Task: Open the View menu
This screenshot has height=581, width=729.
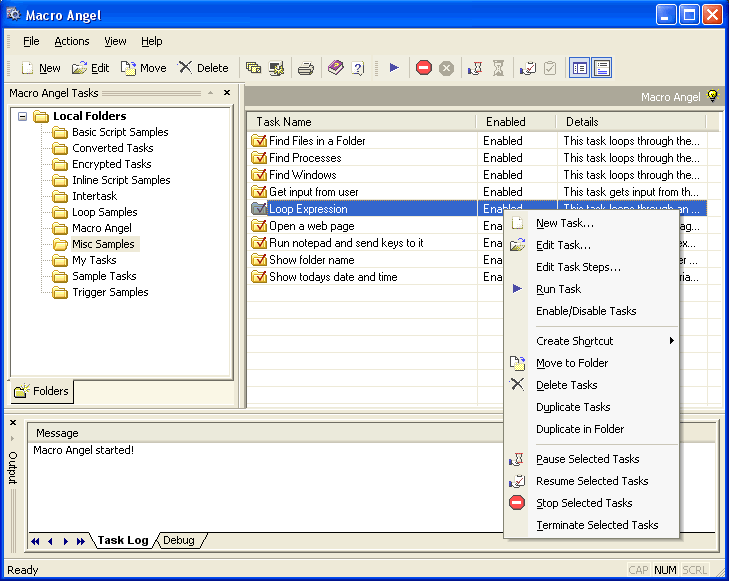Action: (115, 41)
